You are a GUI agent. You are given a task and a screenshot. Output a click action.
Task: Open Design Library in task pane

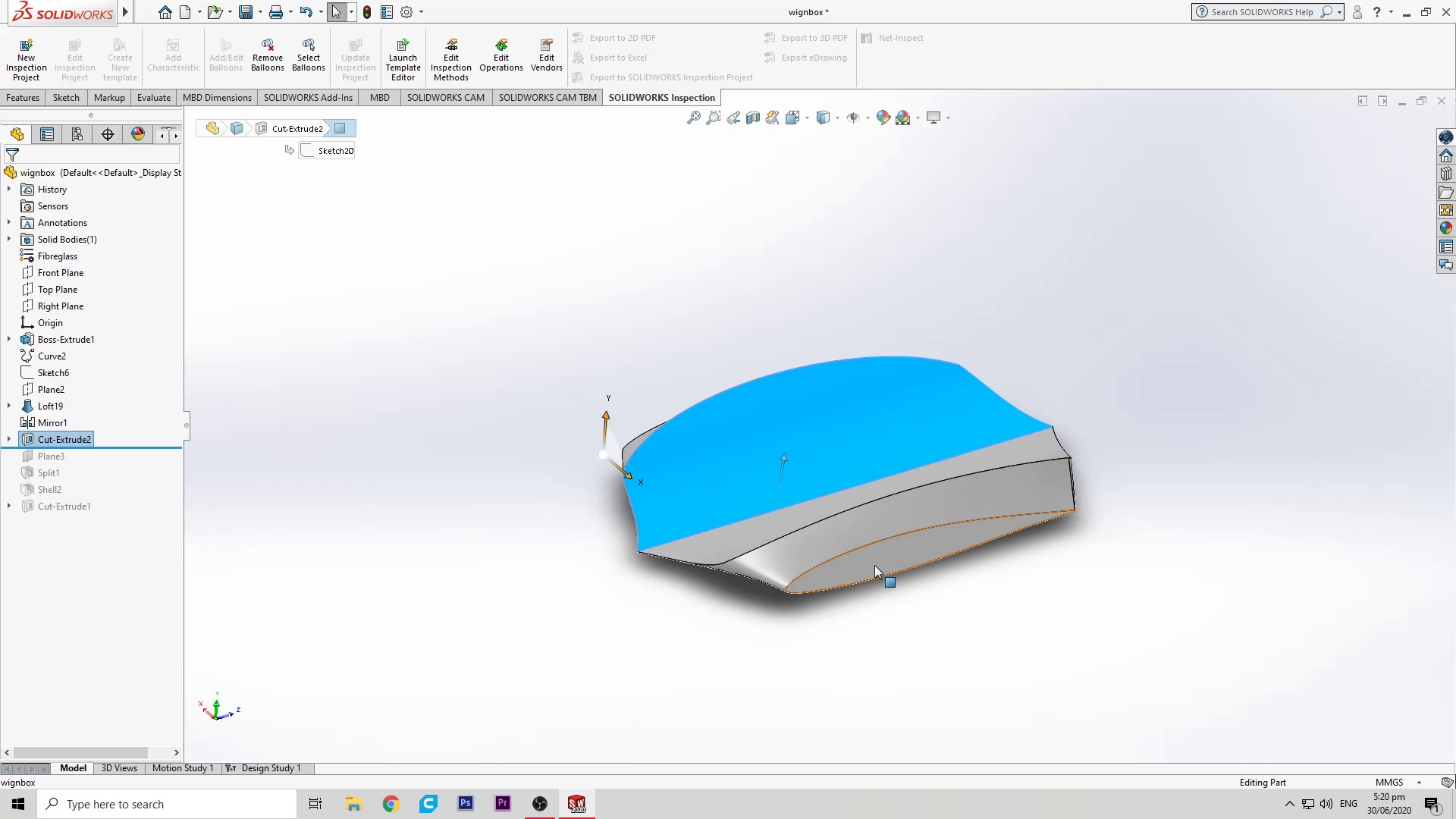pyautogui.click(x=1445, y=174)
